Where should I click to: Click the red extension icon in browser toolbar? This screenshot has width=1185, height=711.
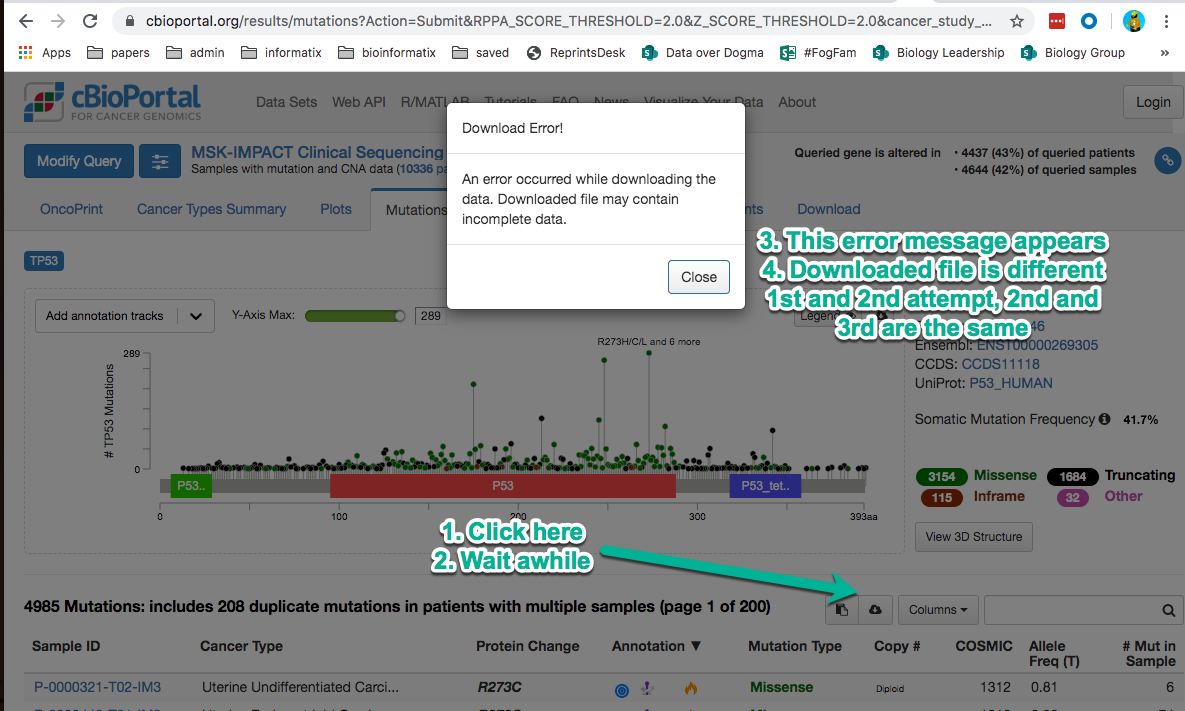pos(1057,21)
